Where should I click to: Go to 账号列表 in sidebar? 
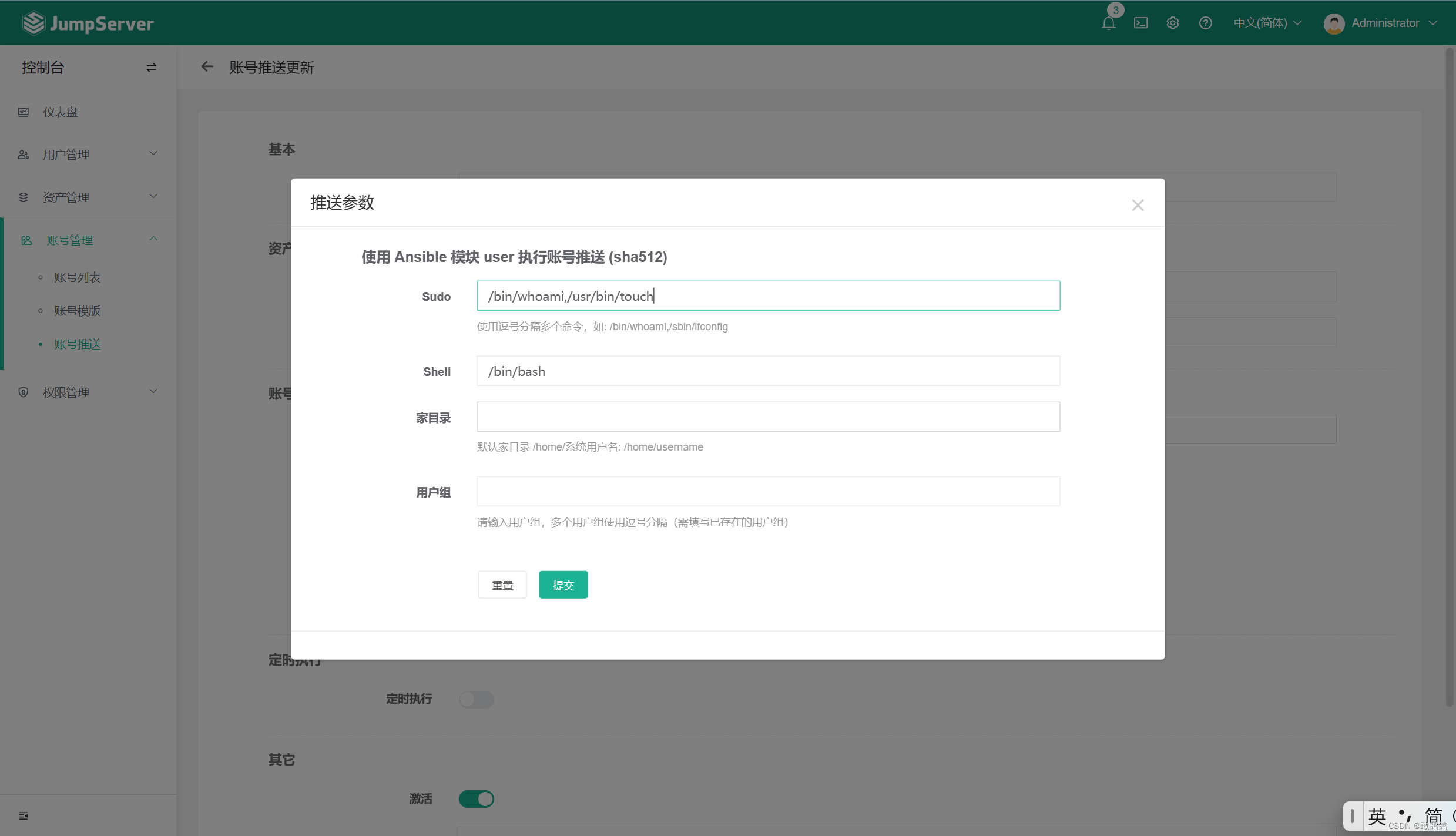78,277
